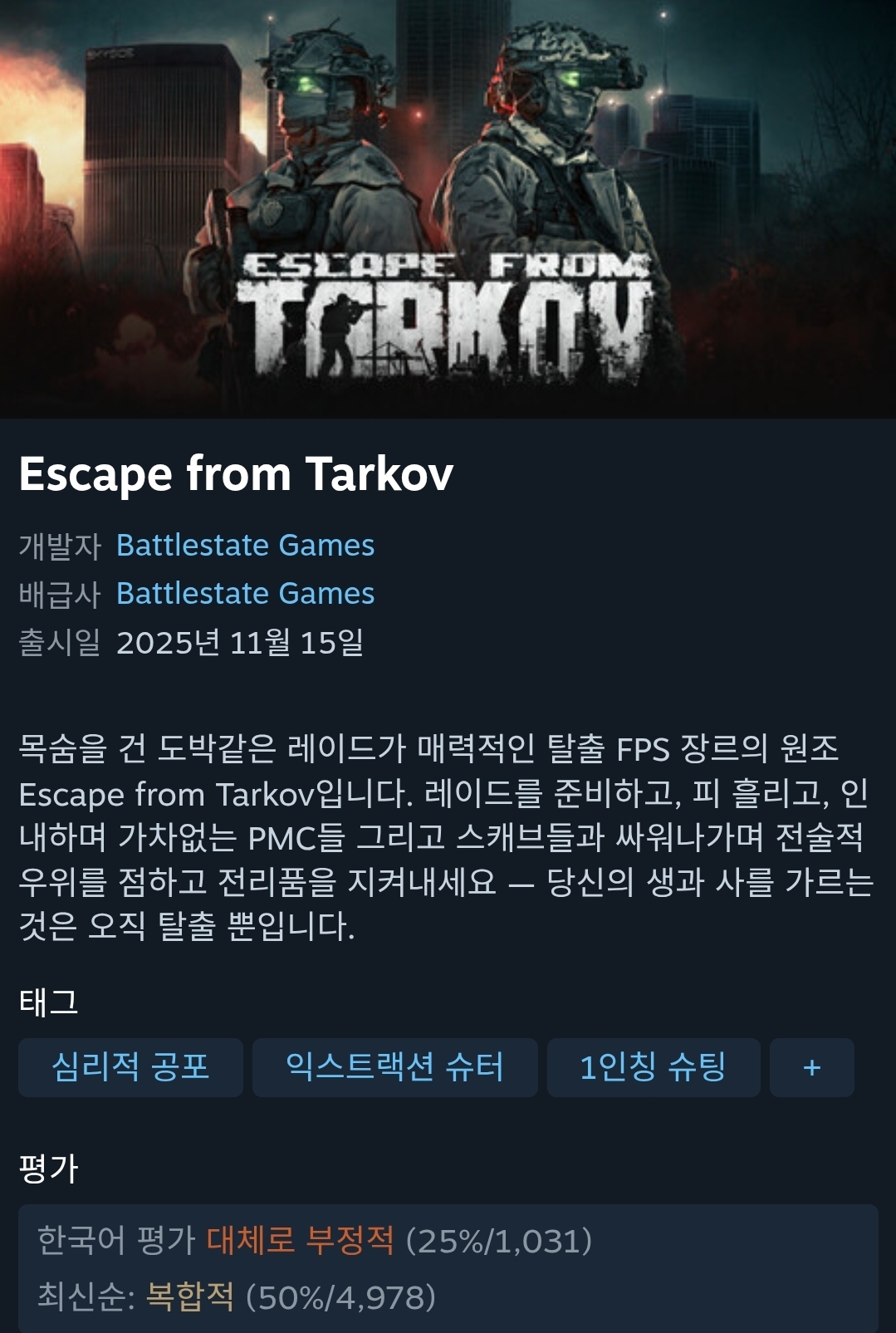This screenshot has height=1333, width=896.
Task: Expand more tags with the plus button
Action: point(812,1067)
